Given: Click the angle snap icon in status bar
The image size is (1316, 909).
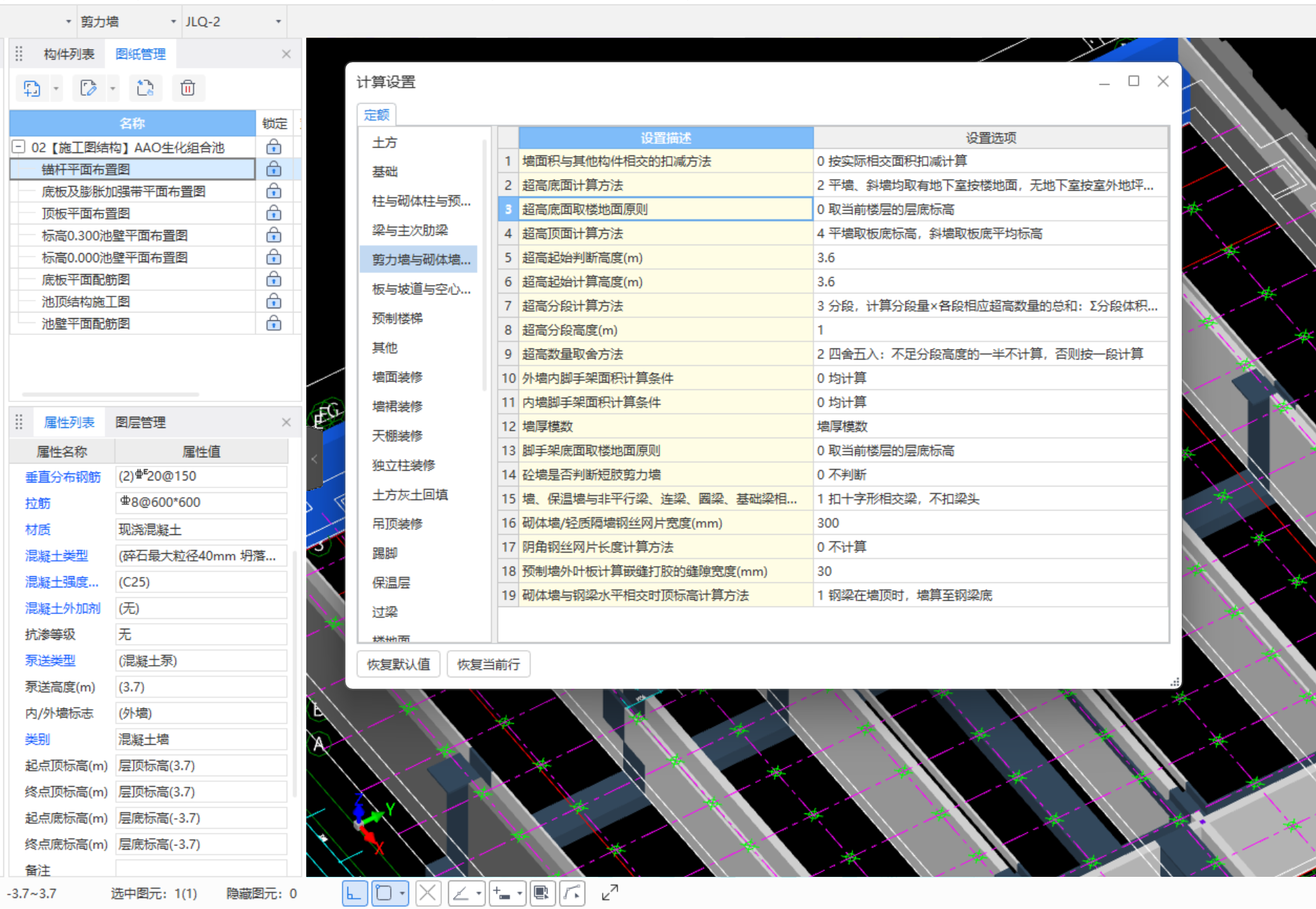Looking at the screenshot, I should point(461,893).
